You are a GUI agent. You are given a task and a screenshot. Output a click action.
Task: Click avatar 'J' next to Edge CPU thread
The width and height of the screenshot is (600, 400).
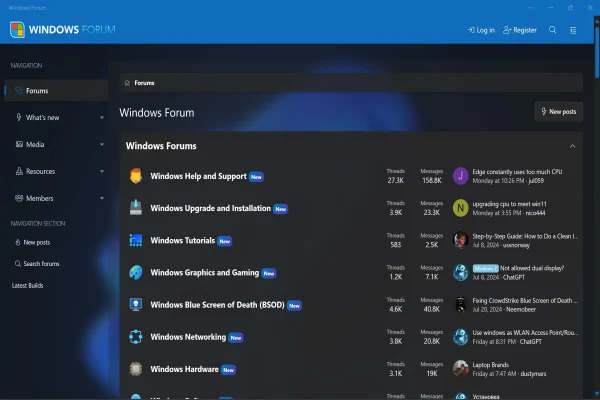click(460, 176)
